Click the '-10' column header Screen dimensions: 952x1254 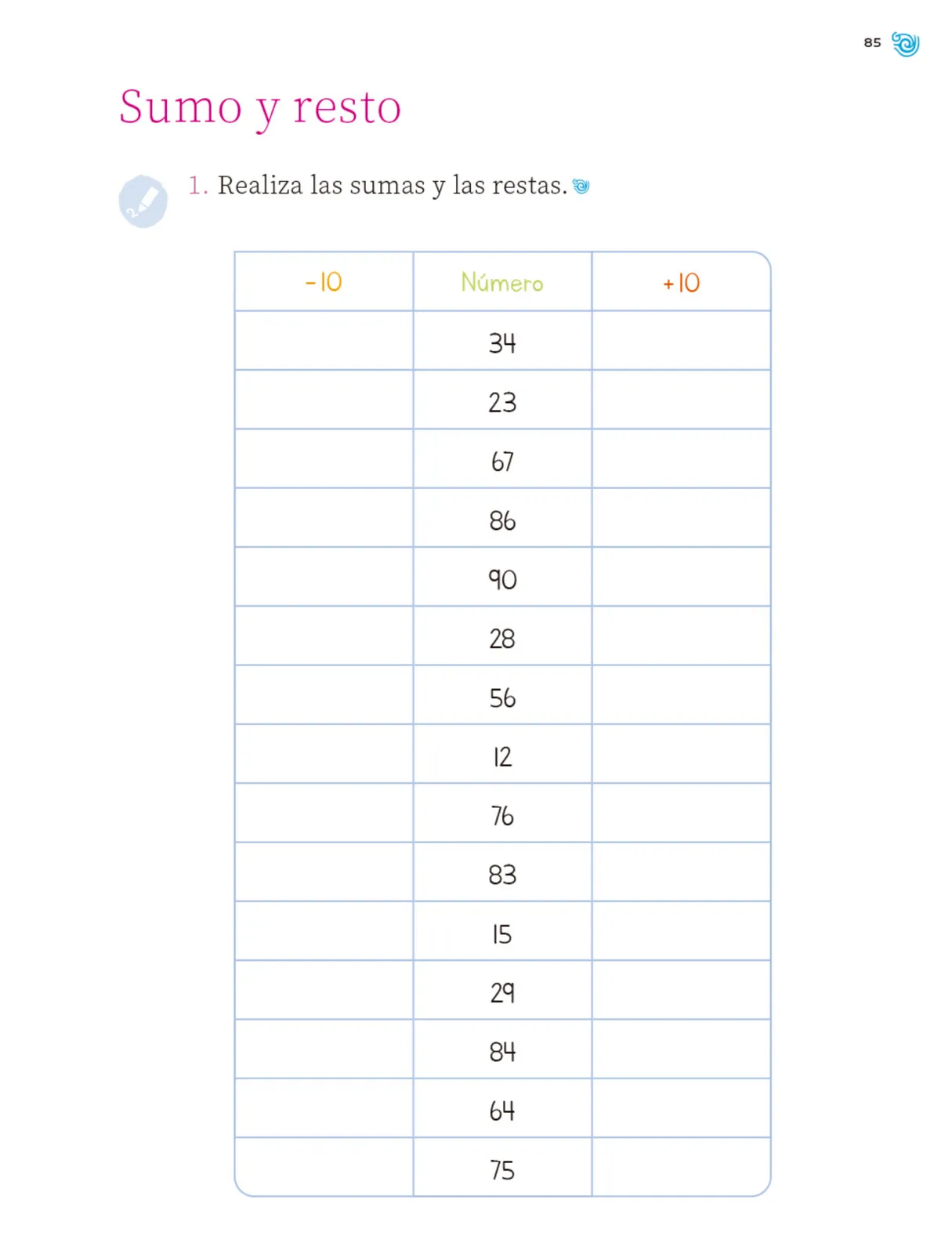[x=324, y=281]
